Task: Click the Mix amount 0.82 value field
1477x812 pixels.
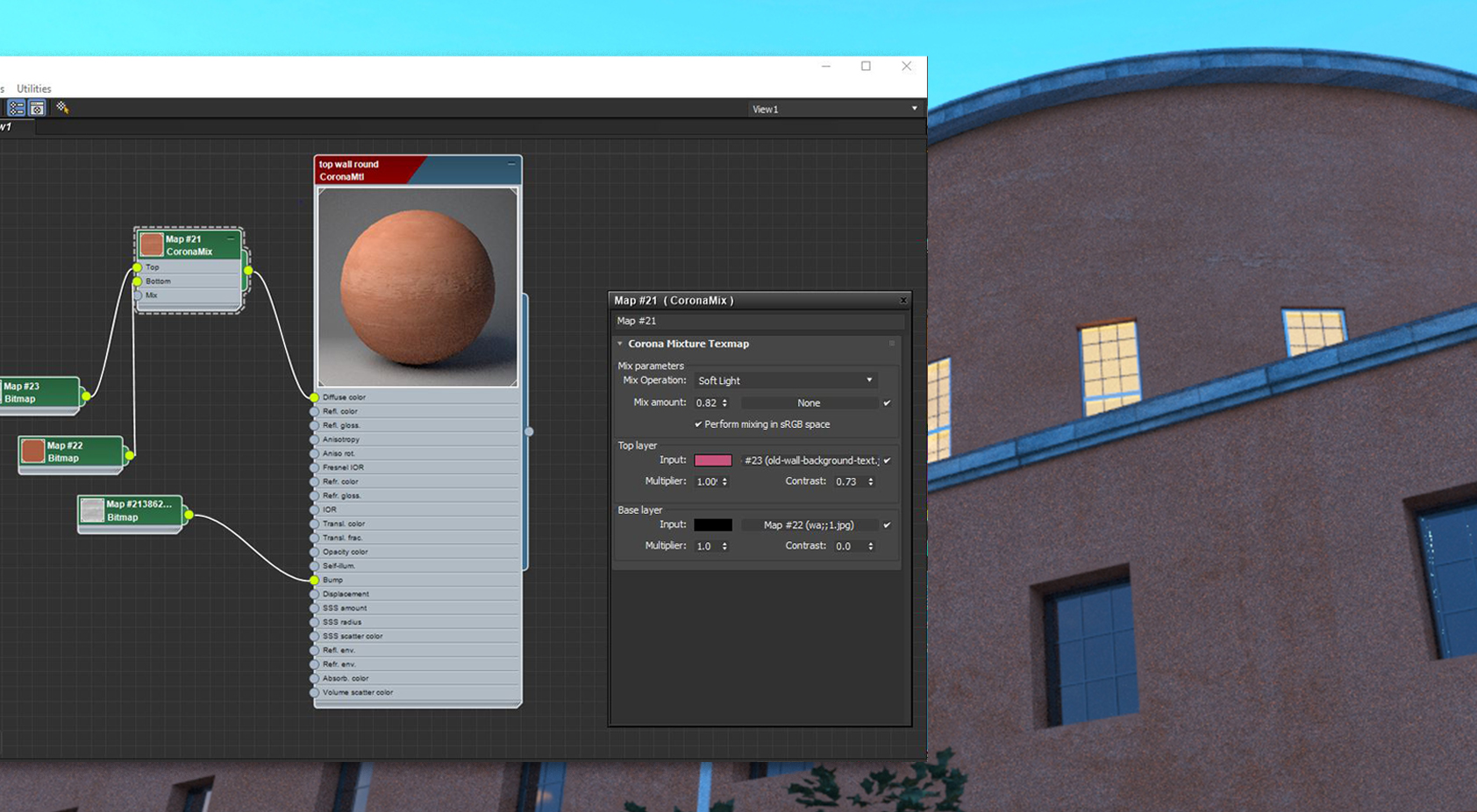Action: point(707,403)
